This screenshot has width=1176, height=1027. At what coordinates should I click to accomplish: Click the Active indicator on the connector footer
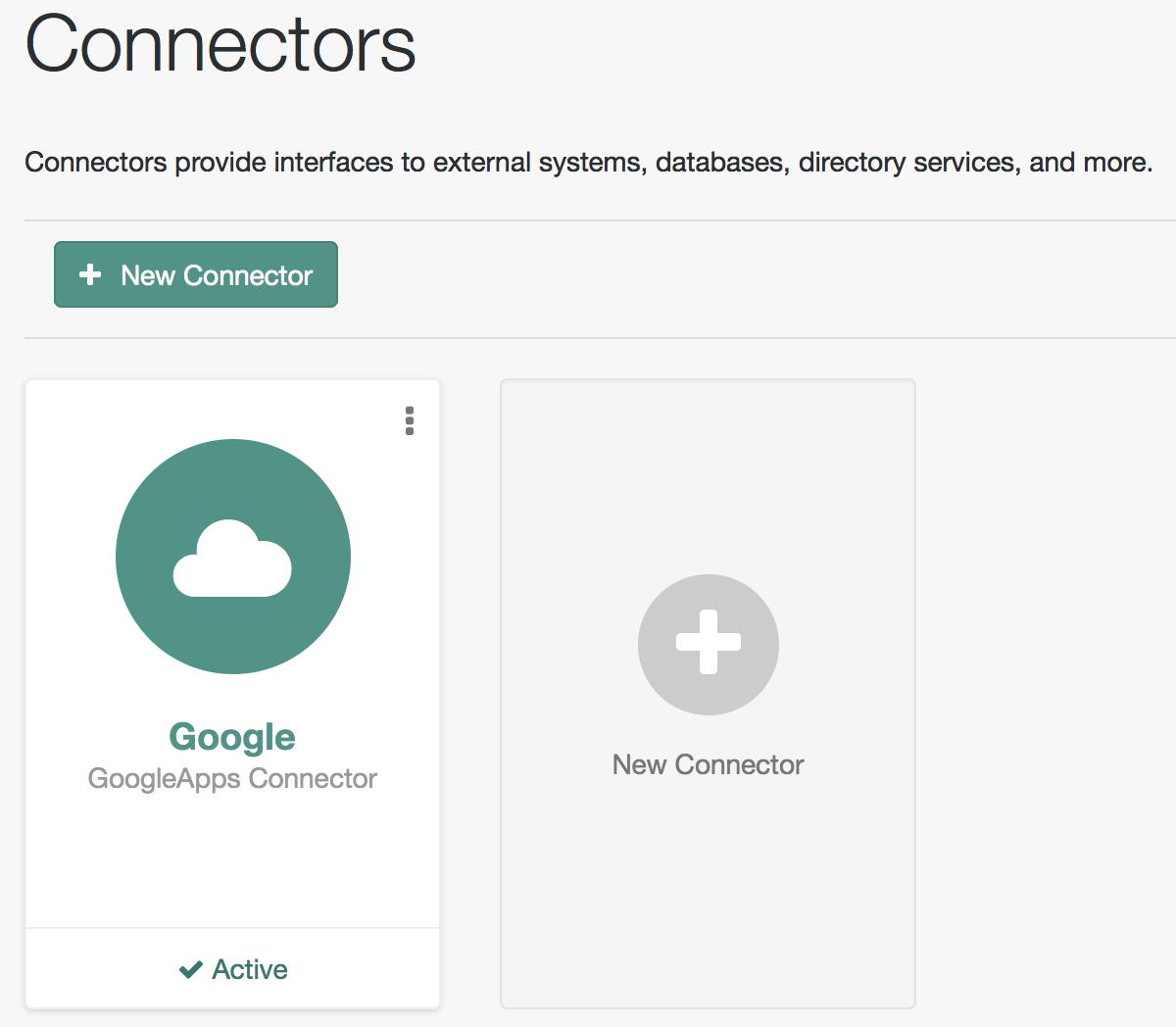click(x=232, y=968)
